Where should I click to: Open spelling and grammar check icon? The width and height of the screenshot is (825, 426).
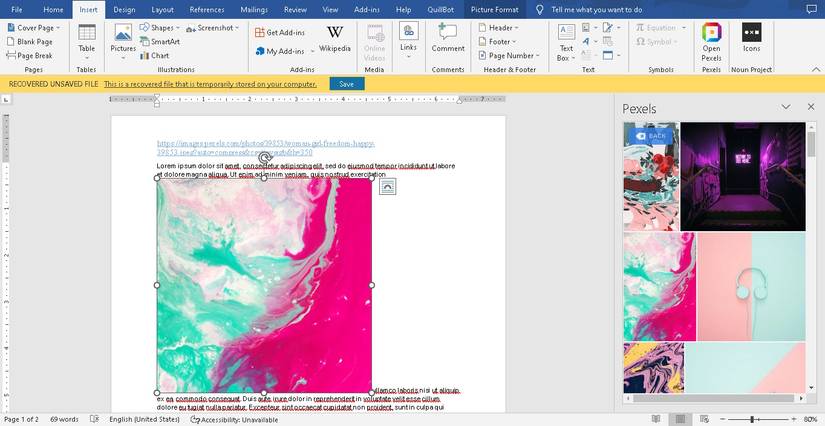[x=94, y=419]
